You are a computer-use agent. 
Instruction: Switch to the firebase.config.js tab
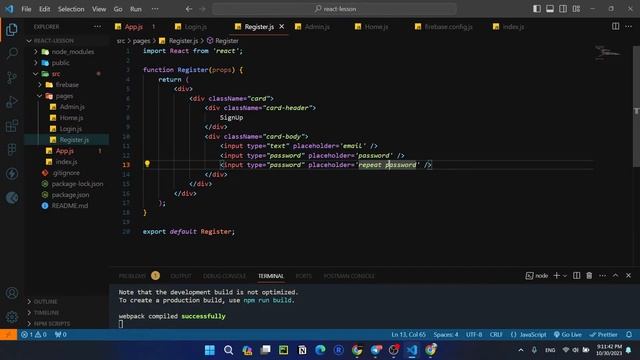click(448, 27)
